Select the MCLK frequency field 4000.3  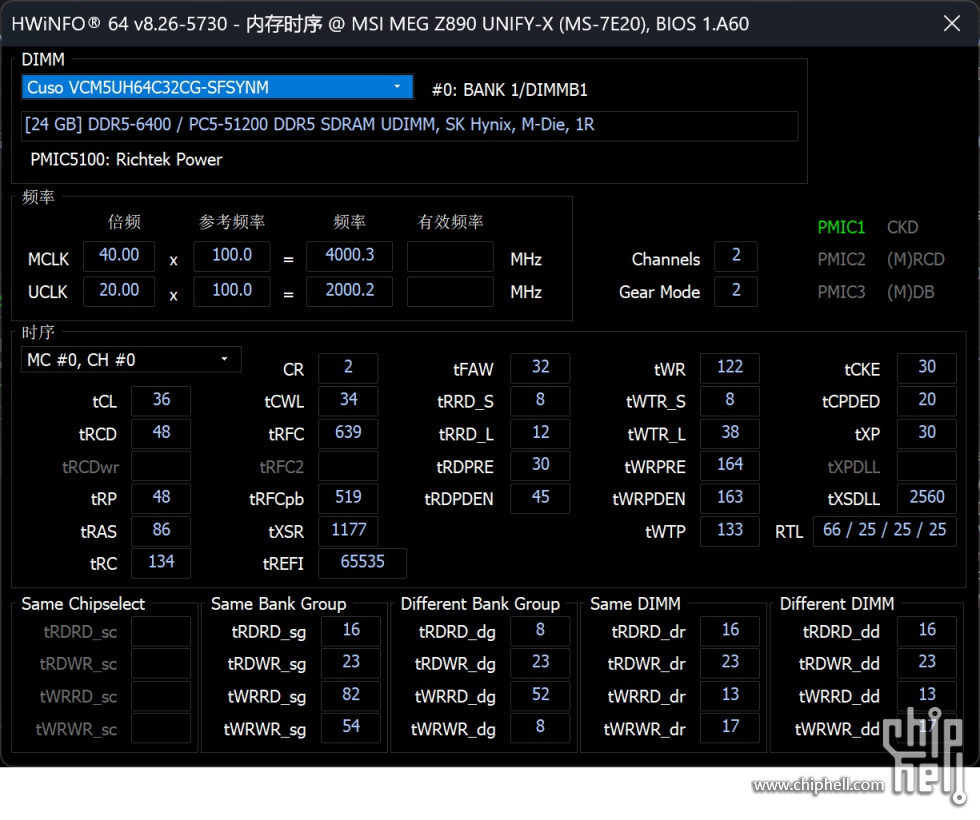(349, 256)
